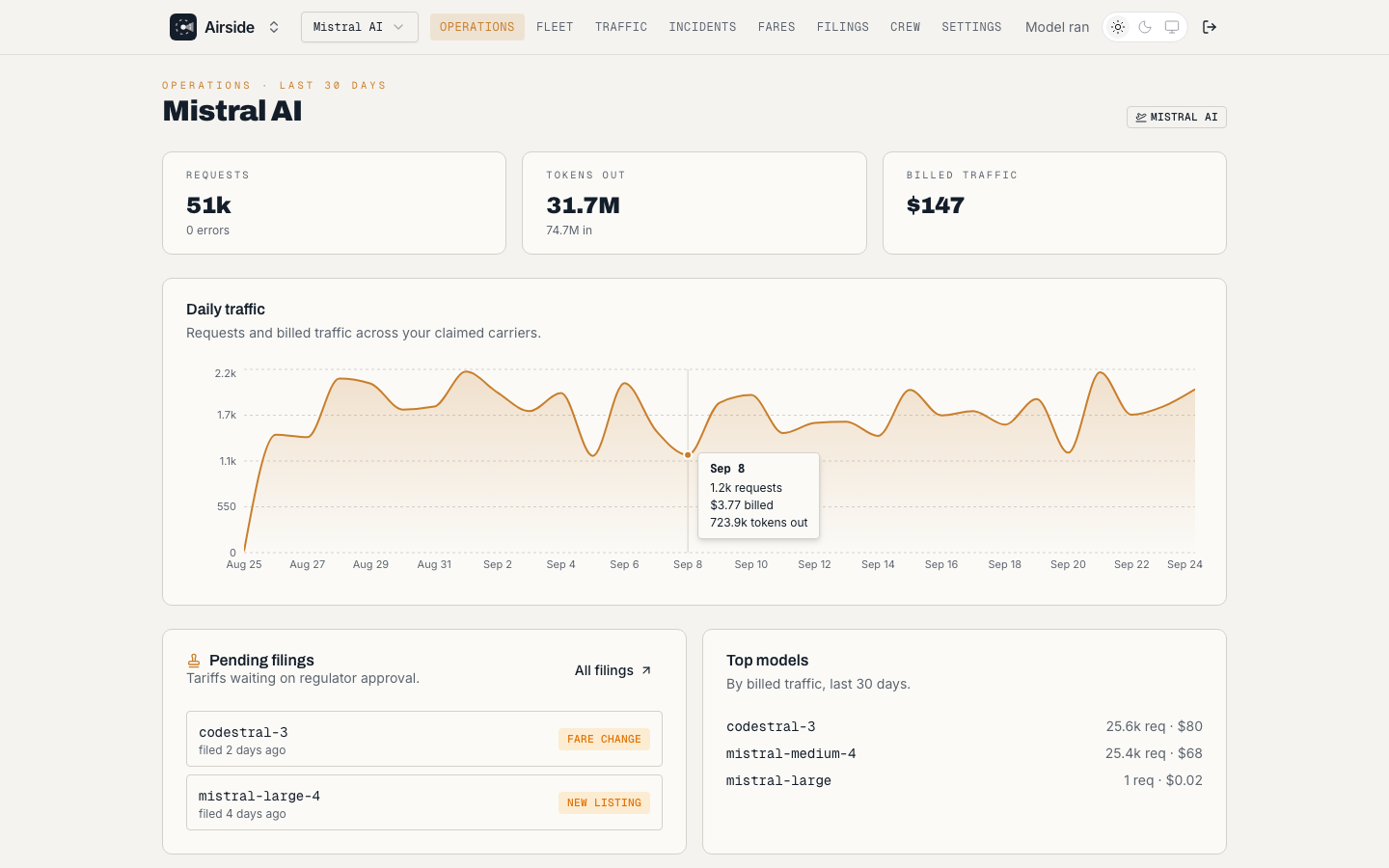
Task: Select the 51k requests value
Action: 209,205
